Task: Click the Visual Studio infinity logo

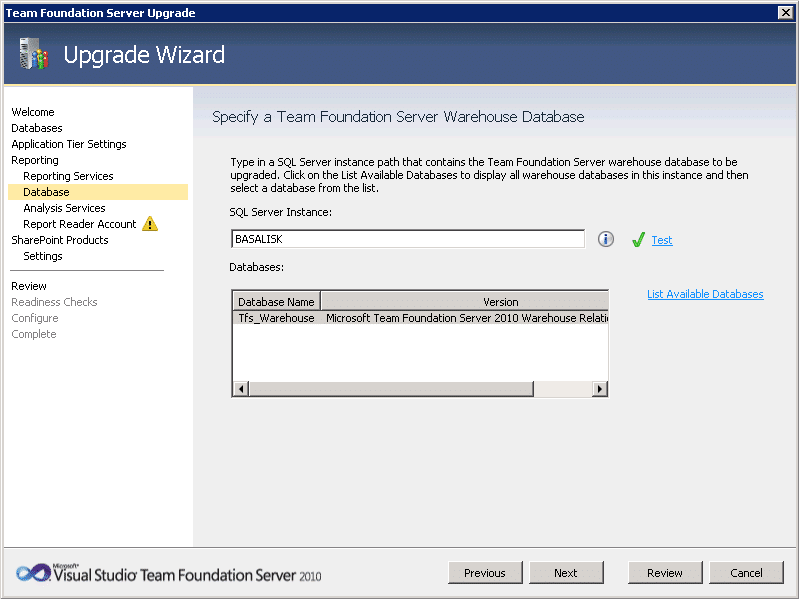Action: [33, 573]
